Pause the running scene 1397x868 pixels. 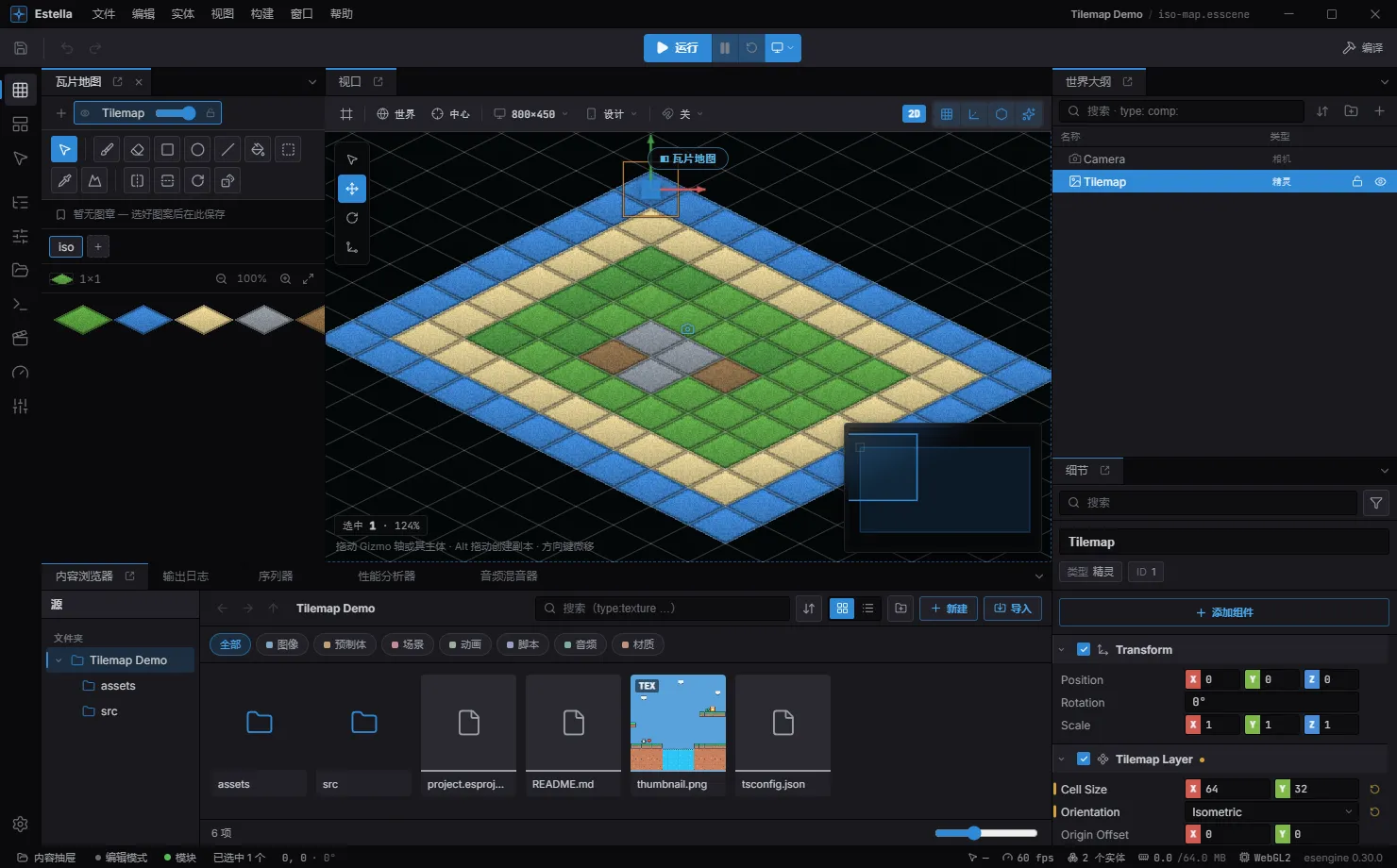[724, 48]
